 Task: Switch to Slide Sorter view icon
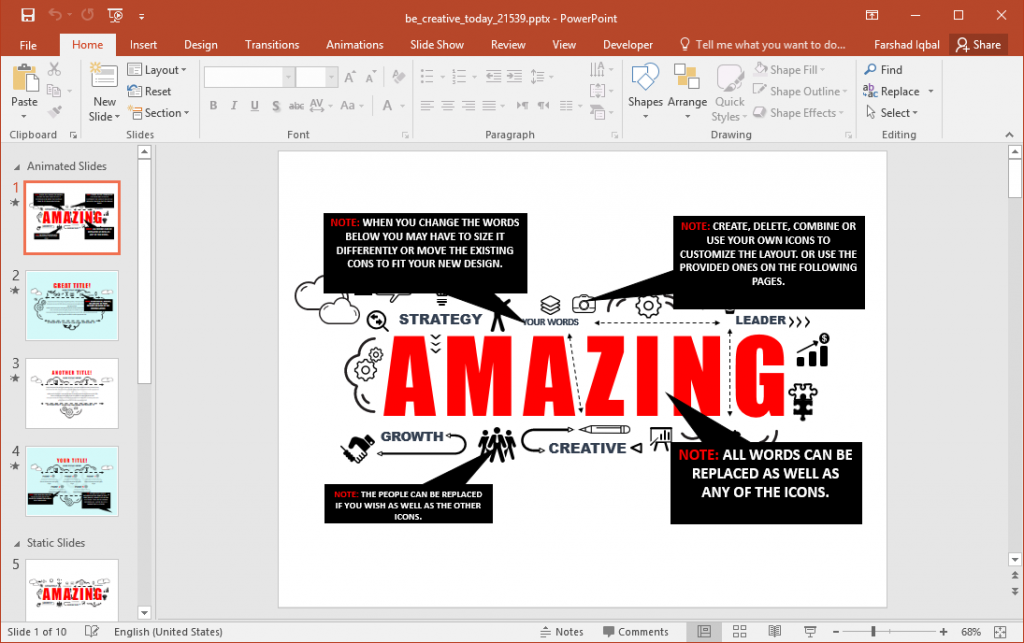tap(739, 631)
